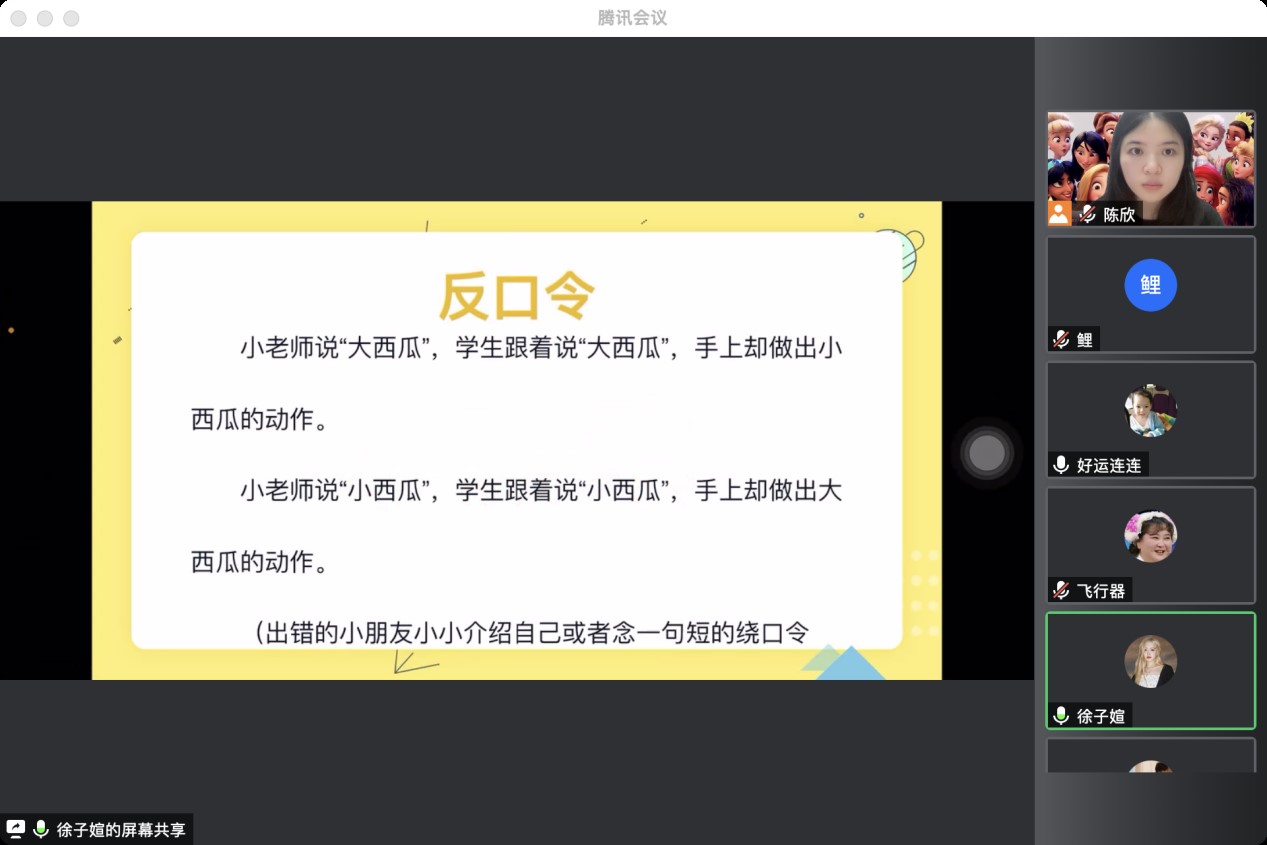Click the microphone icon beside 好运连连
Viewport: 1267px width, 845px height.
coord(1061,465)
